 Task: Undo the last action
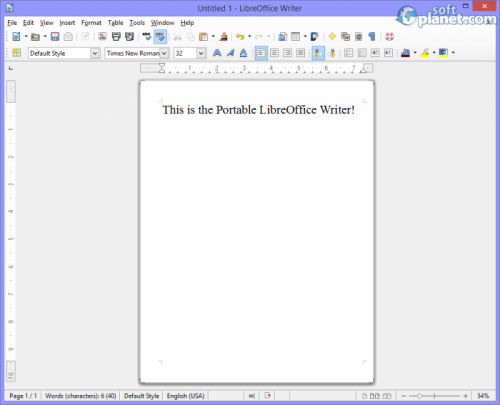[240, 36]
